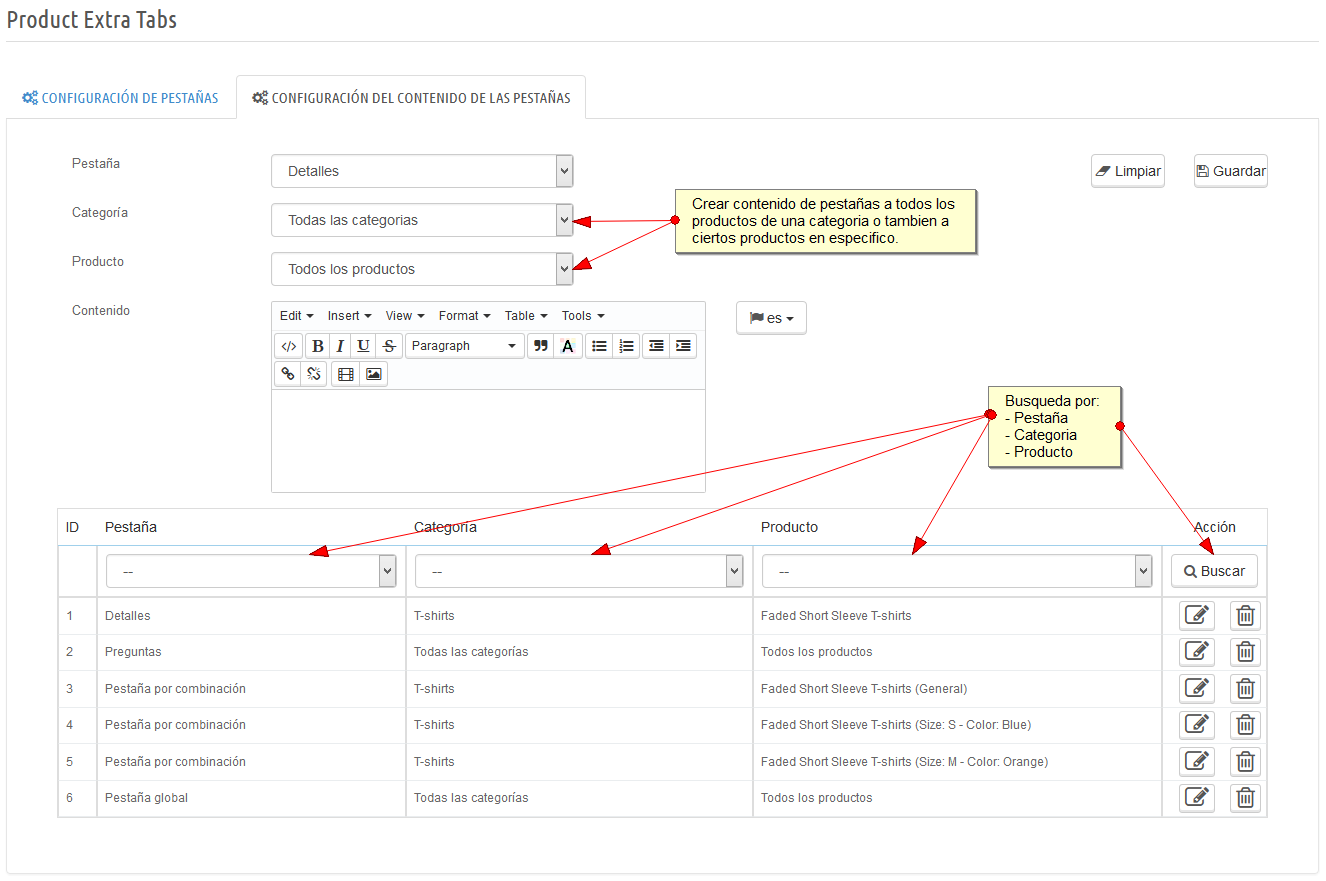Image resolution: width=1326 pixels, height=881 pixels.
Task: Increase indent in editor
Action: click(x=683, y=346)
